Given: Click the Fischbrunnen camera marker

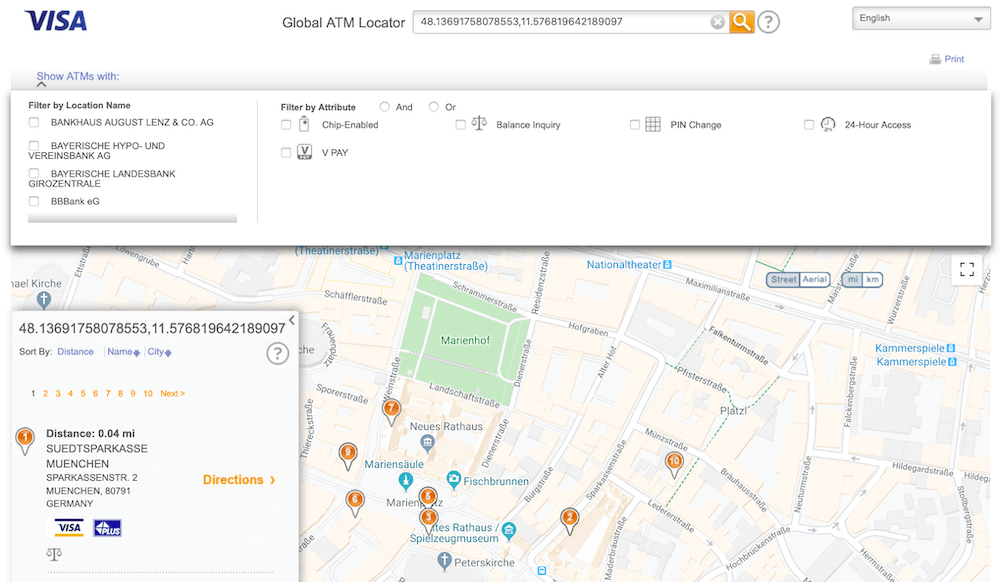Looking at the screenshot, I should pos(453,479).
